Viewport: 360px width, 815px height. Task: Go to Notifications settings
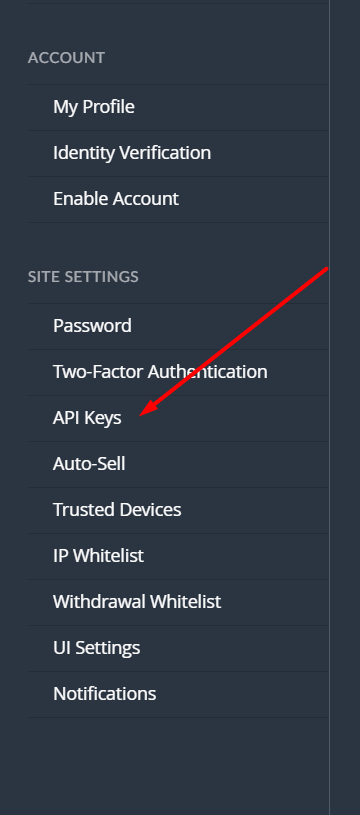[x=178, y=694]
